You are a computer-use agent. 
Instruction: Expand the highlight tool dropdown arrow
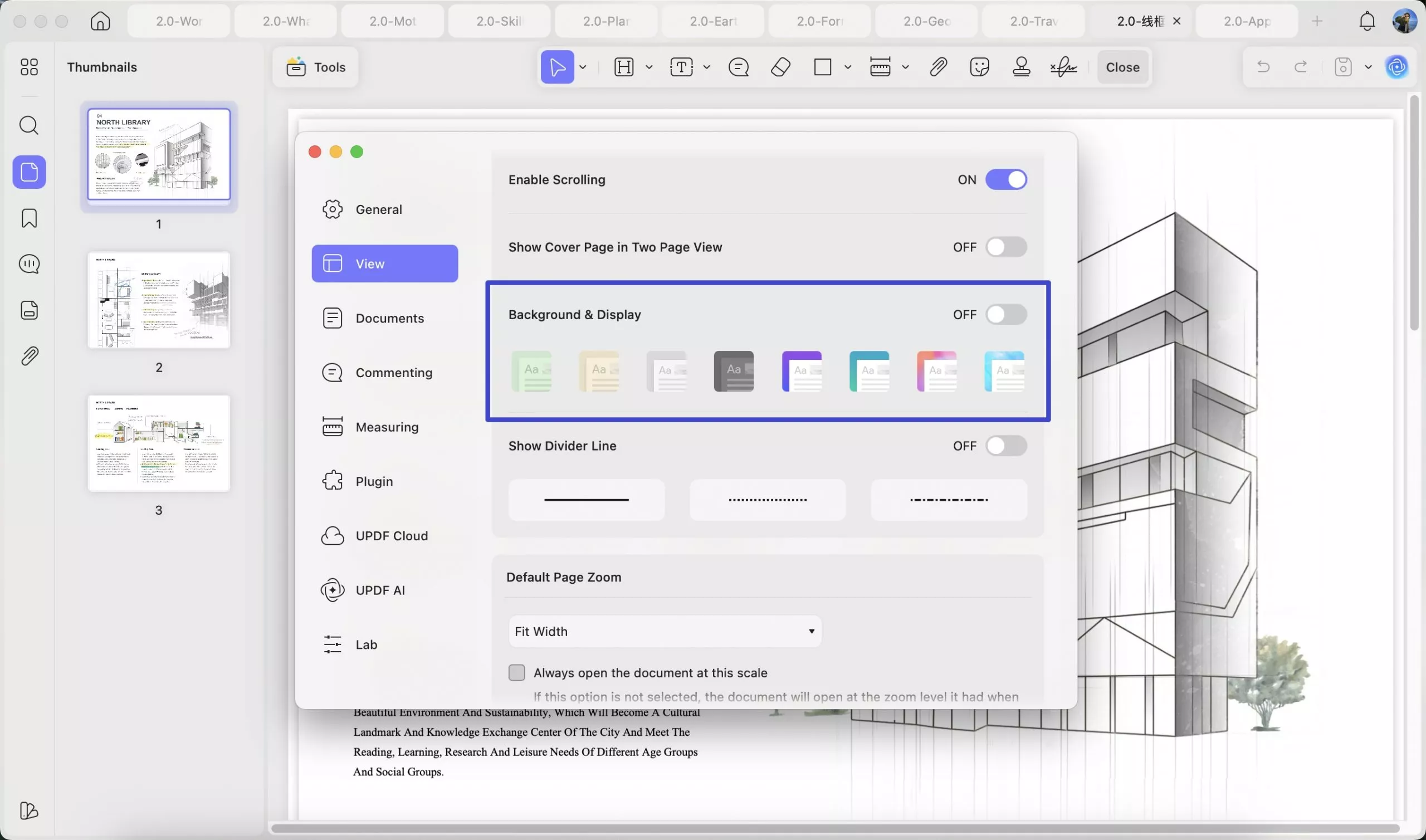click(x=649, y=67)
